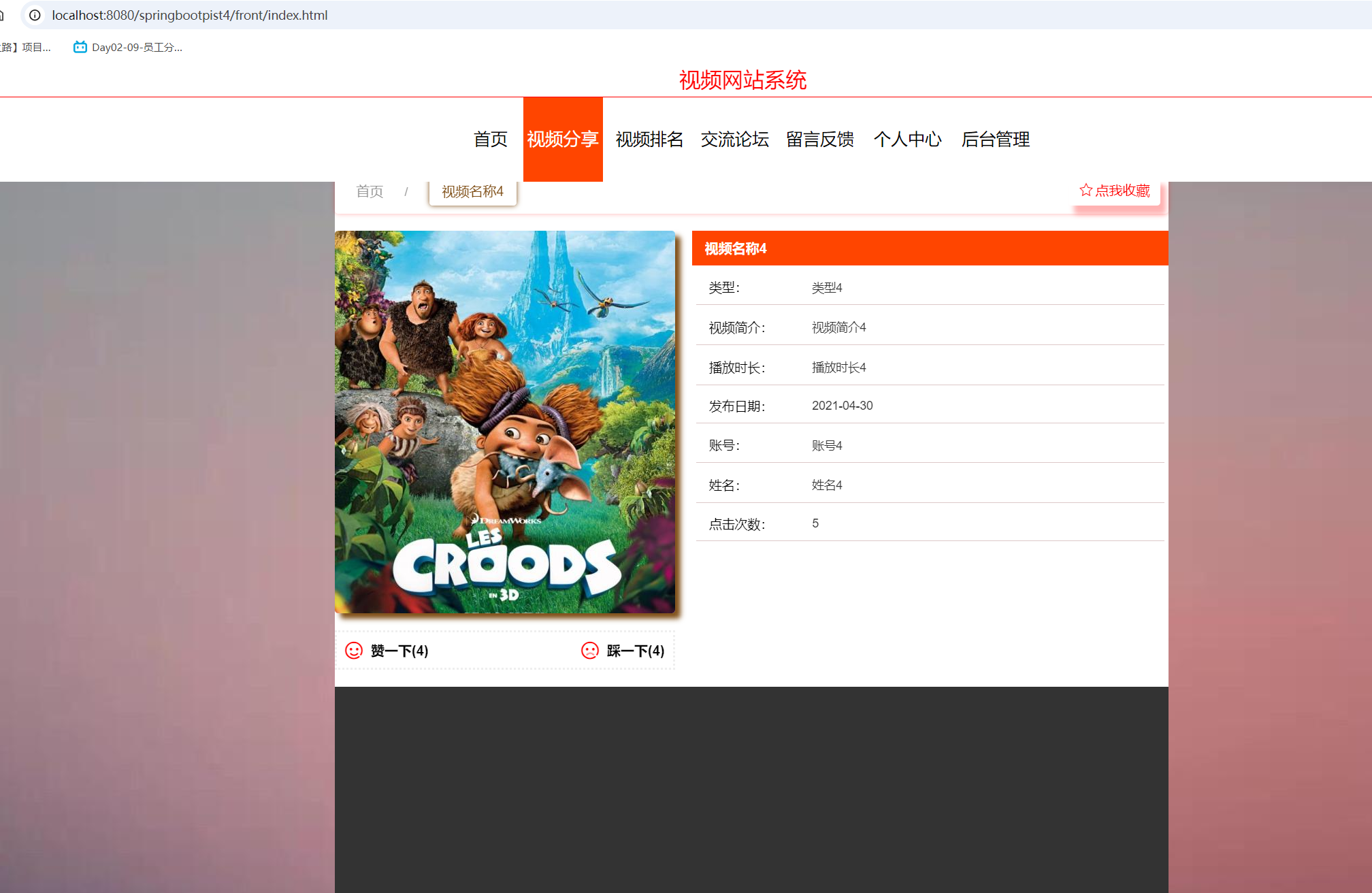Click the 点我收藏 favorite button
Image resolution: width=1372 pixels, height=893 pixels.
click(1116, 191)
